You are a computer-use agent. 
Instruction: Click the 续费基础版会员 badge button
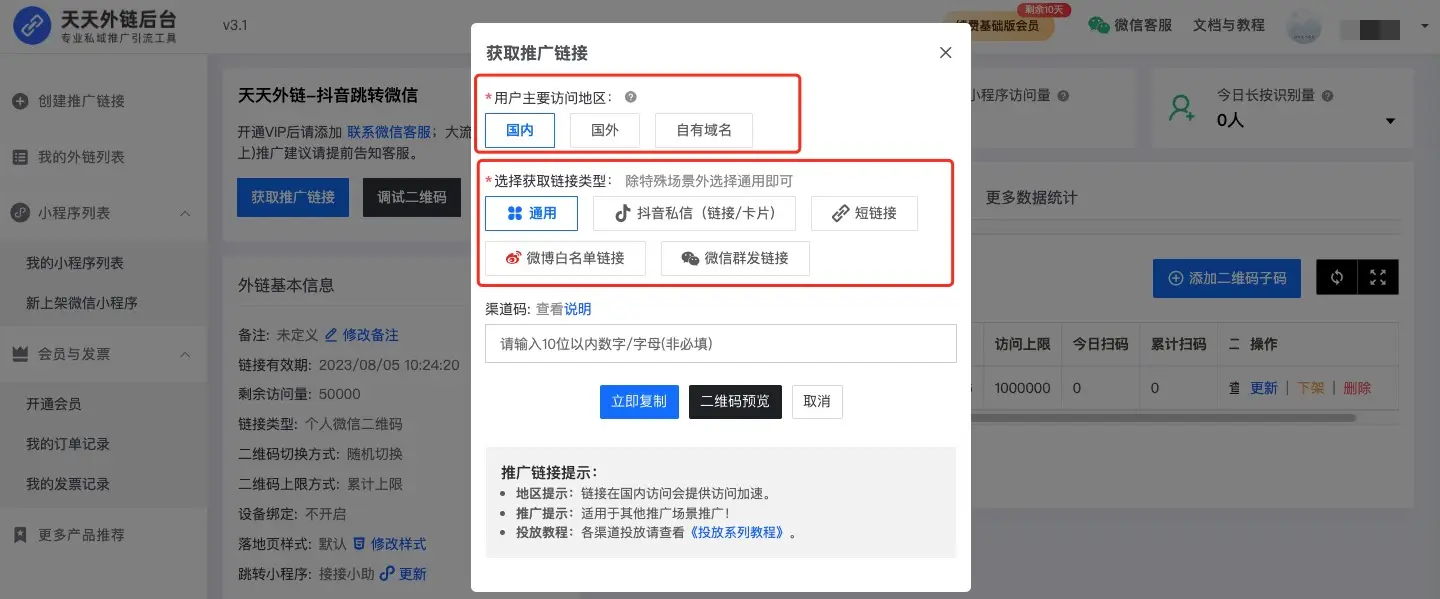[998, 26]
